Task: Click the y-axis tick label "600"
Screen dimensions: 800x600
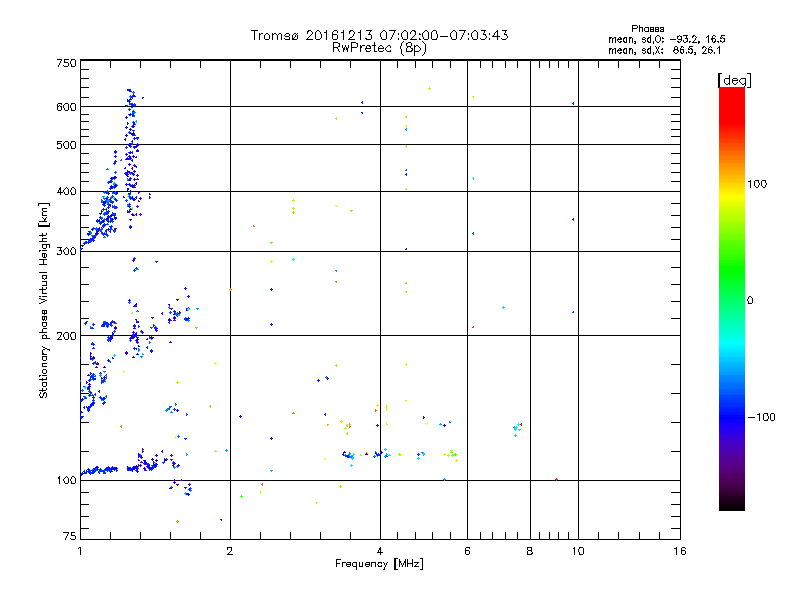Action: [66, 107]
